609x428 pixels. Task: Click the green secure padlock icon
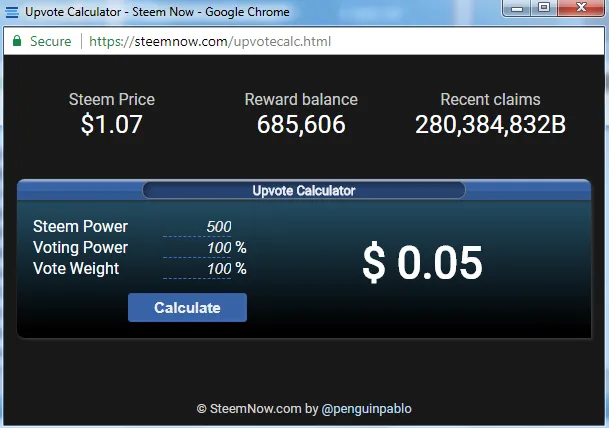pyautogui.click(x=17, y=41)
